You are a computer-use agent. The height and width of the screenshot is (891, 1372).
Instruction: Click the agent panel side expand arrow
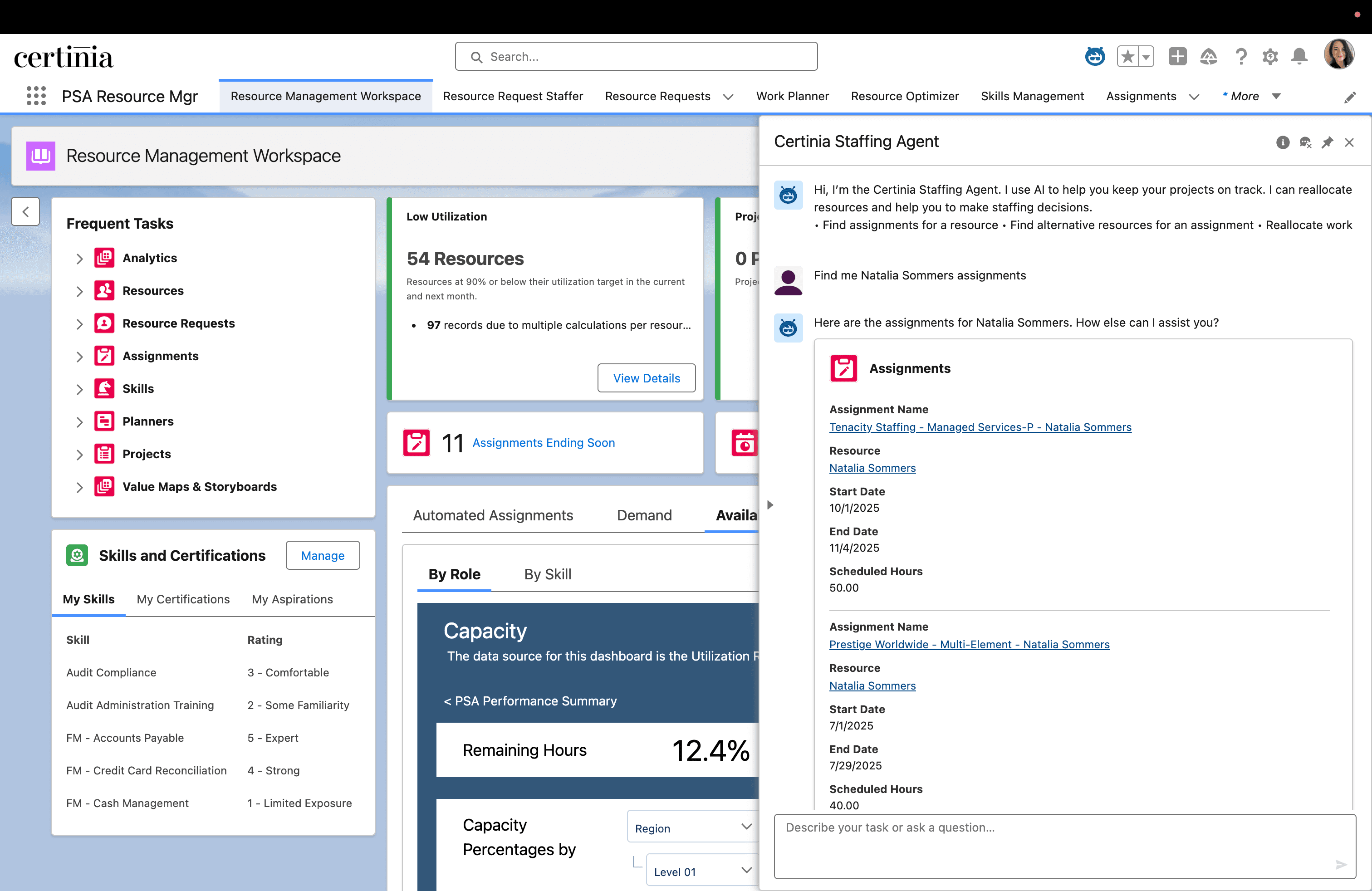[769, 505]
